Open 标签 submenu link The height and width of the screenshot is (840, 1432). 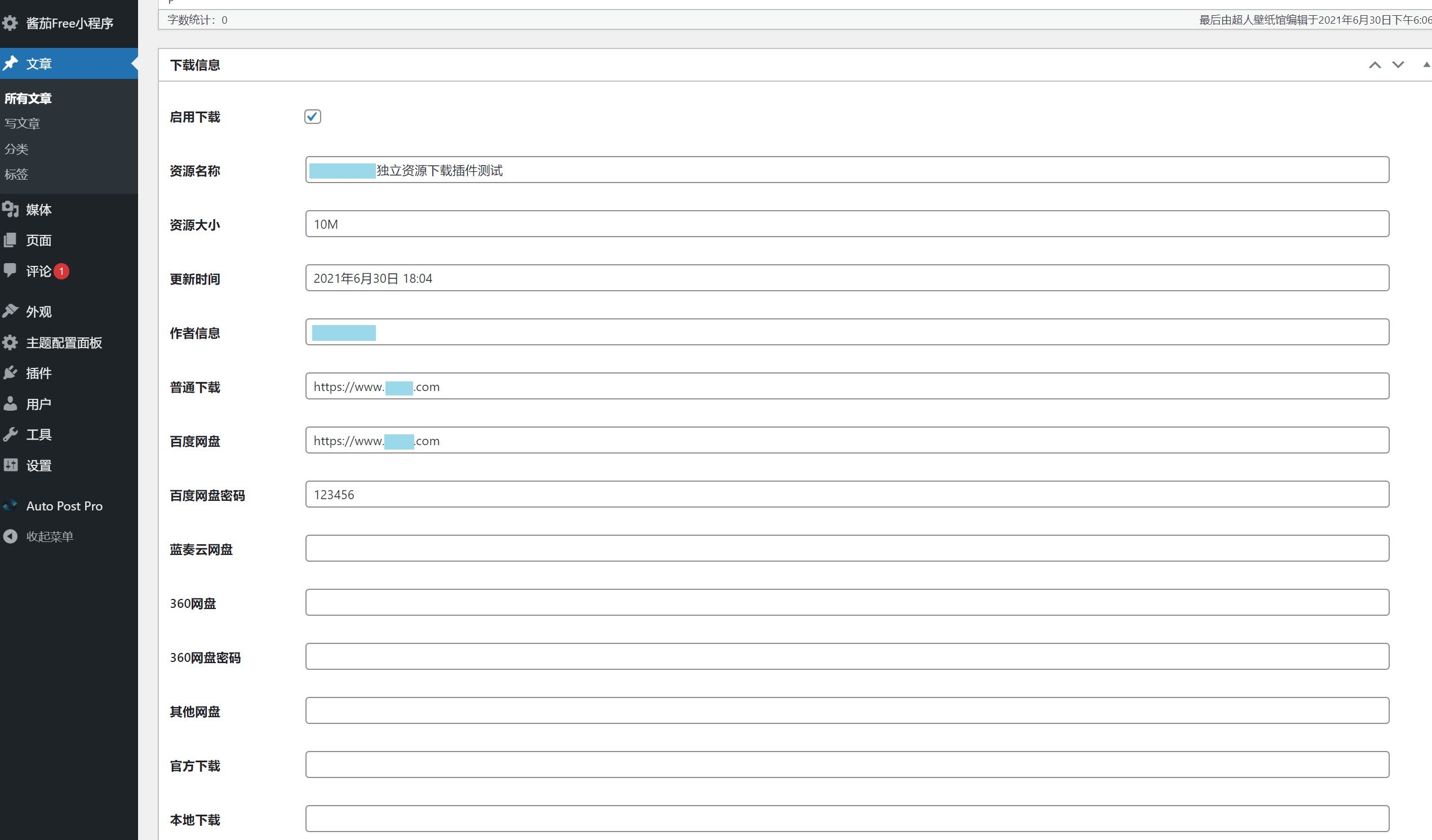[16, 174]
